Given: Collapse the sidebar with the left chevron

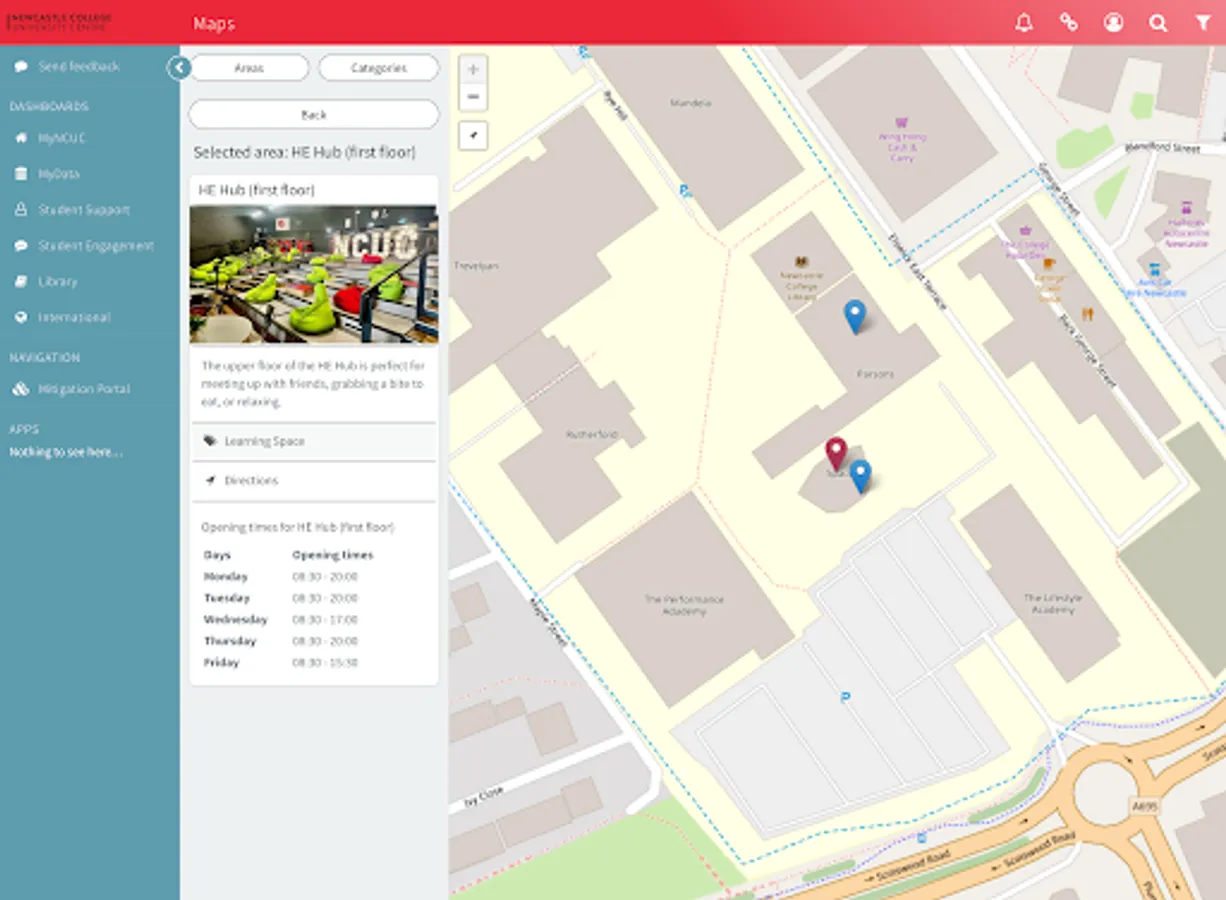Looking at the screenshot, I should pos(179,67).
